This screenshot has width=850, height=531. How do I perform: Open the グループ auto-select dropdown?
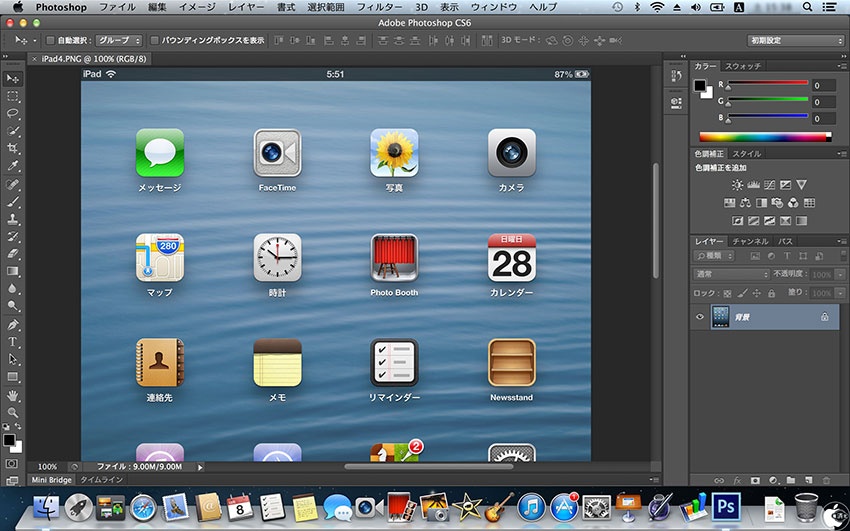119,40
